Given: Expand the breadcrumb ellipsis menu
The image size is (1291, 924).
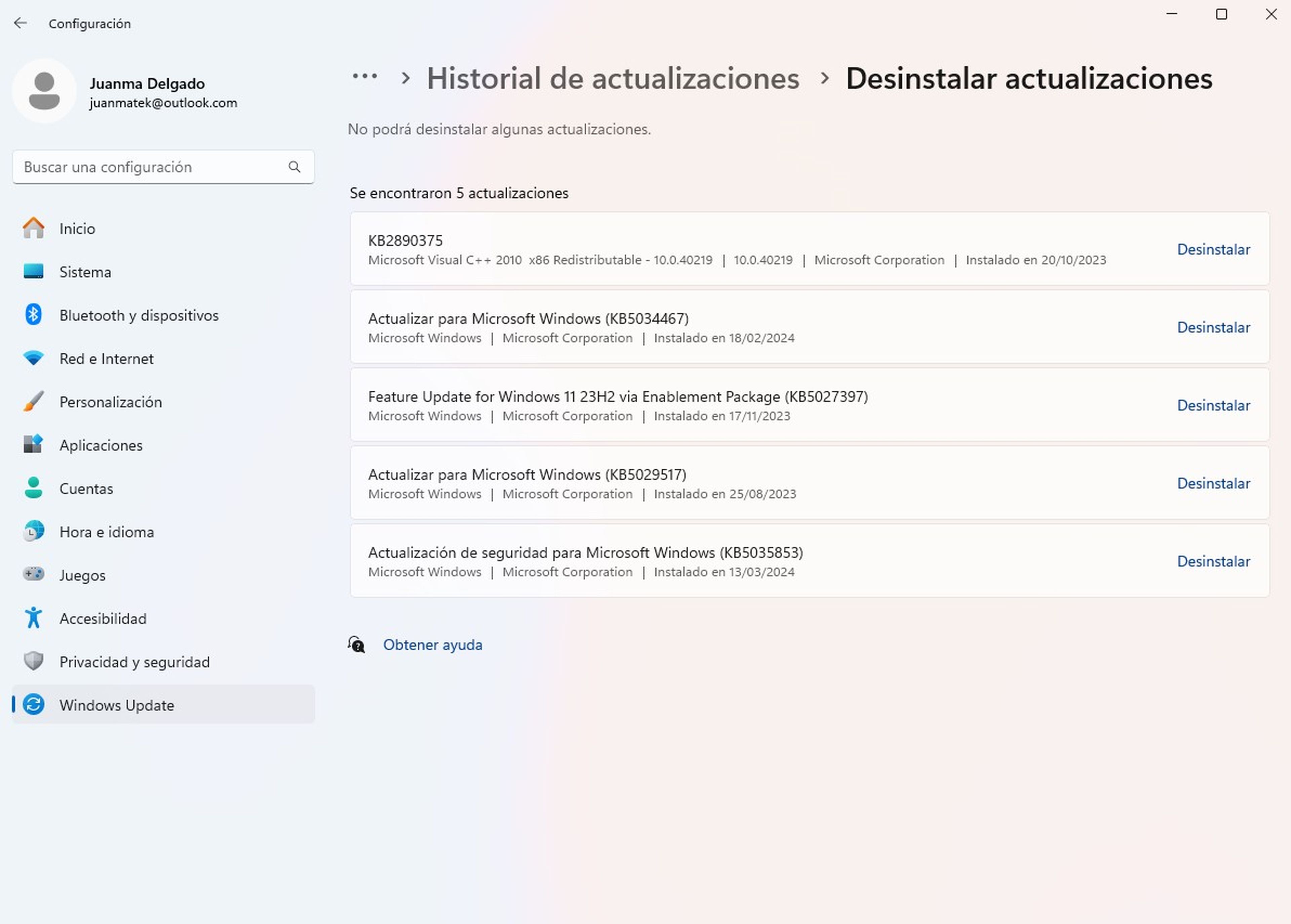Looking at the screenshot, I should (364, 76).
